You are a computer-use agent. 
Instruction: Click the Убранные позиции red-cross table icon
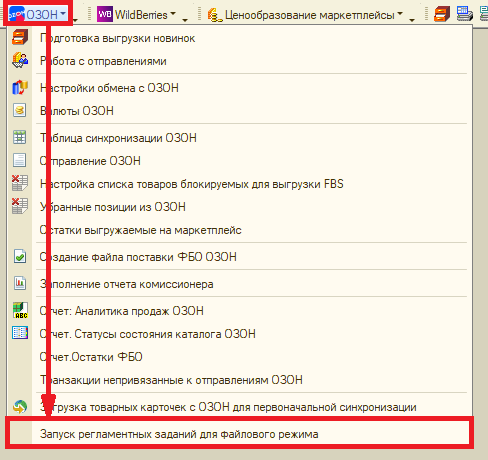20,206
